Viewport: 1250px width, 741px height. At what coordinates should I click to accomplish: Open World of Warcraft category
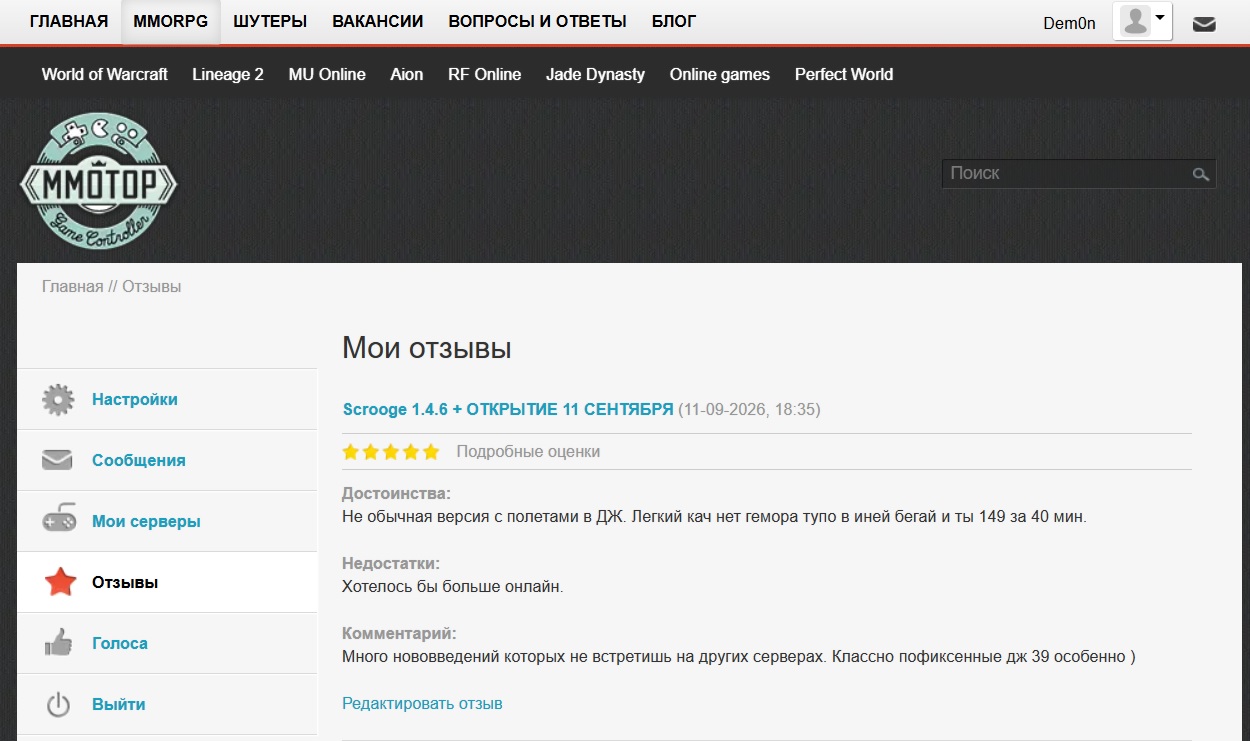click(x=105, y=74)
